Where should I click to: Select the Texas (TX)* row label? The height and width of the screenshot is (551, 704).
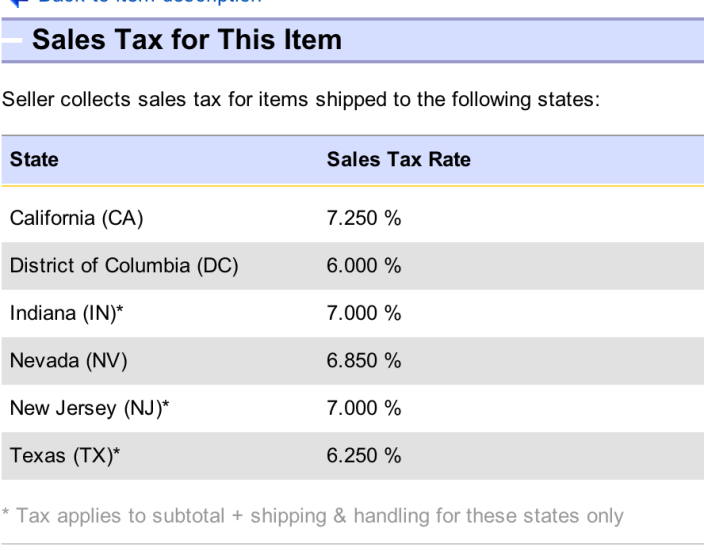pos(65,456)
